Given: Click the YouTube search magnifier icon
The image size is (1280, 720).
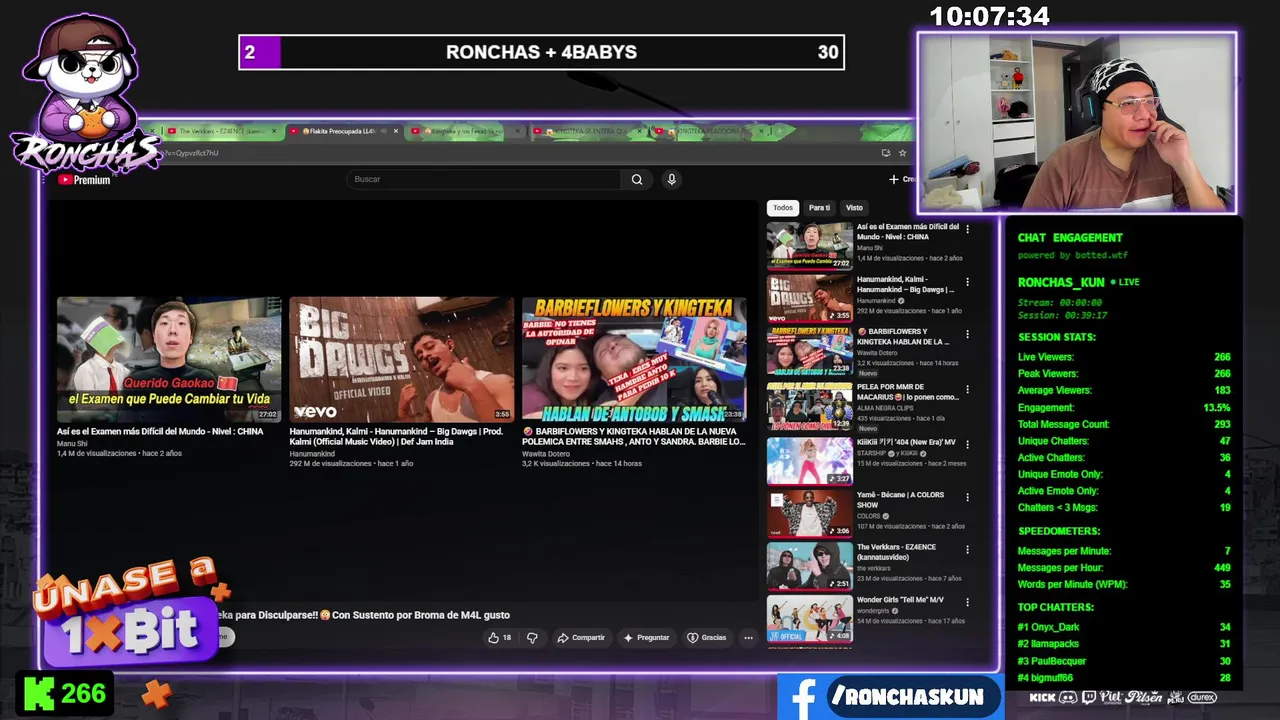Looking at the screenshot, I should tap(637, 179).
